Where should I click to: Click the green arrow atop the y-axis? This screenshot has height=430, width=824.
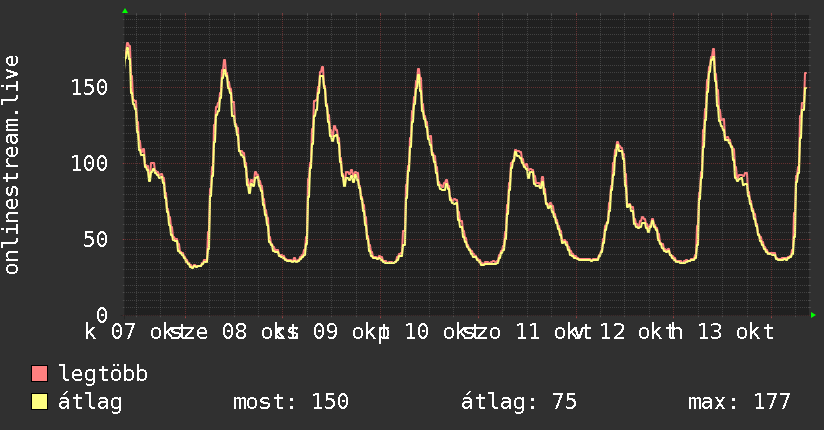coord(125,11)
